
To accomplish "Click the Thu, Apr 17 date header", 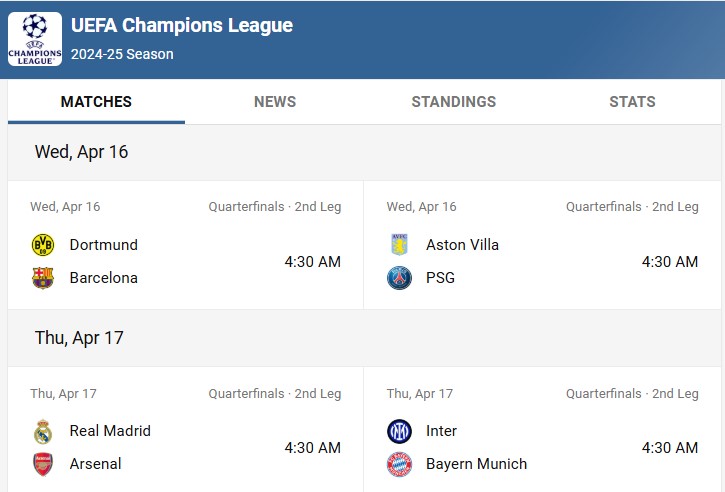I will pyautogui.click(x=79, y=338).
